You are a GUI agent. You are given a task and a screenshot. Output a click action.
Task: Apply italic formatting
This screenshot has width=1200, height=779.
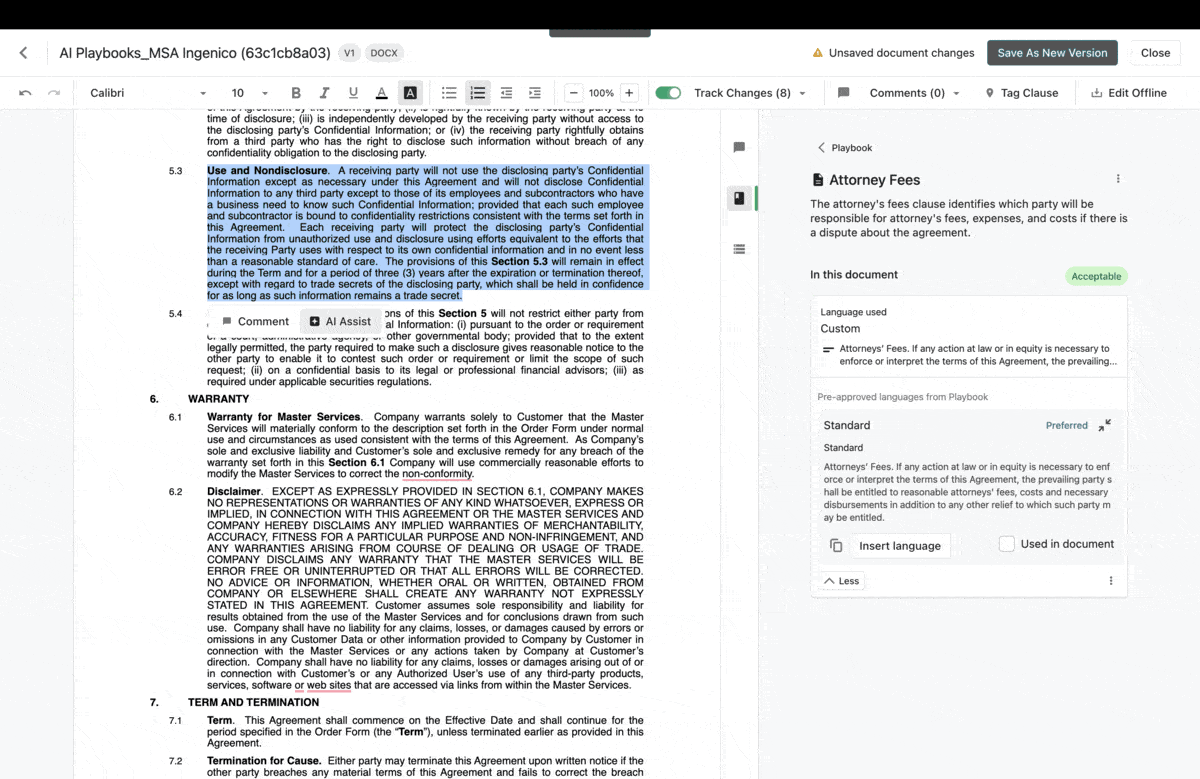tap(324, 93)
